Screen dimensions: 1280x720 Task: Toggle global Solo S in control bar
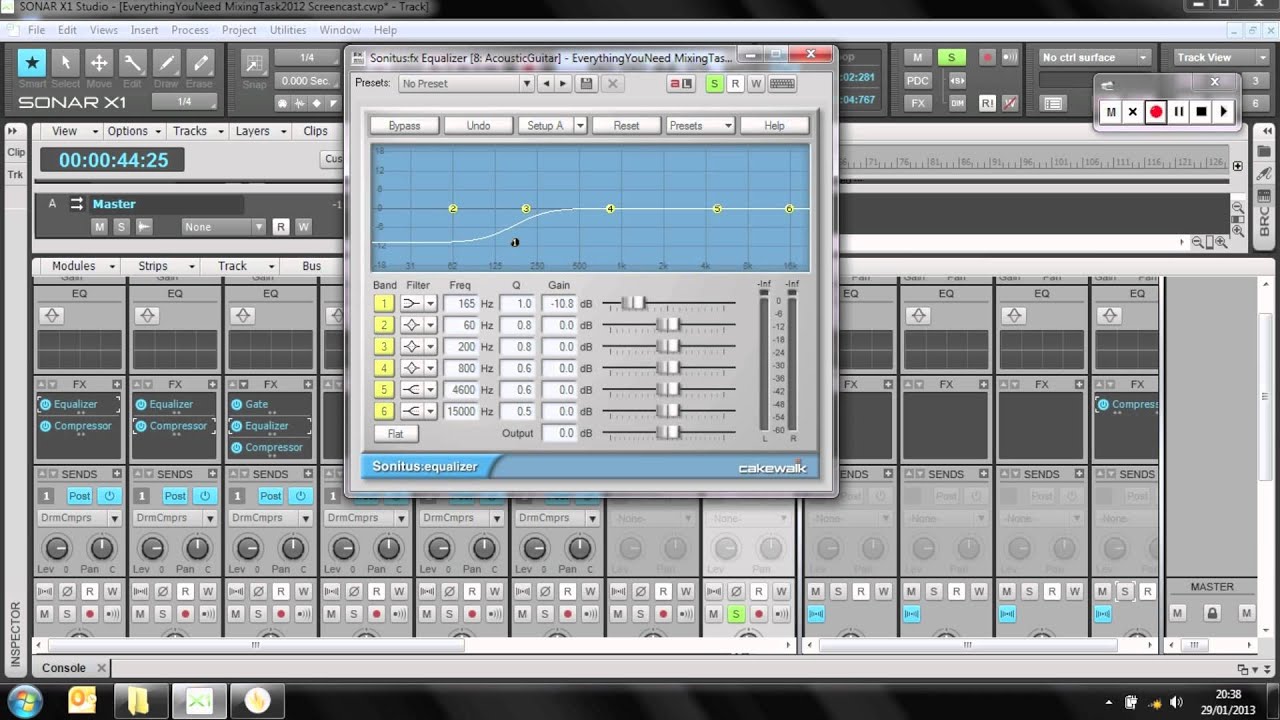tap(952, 57)
